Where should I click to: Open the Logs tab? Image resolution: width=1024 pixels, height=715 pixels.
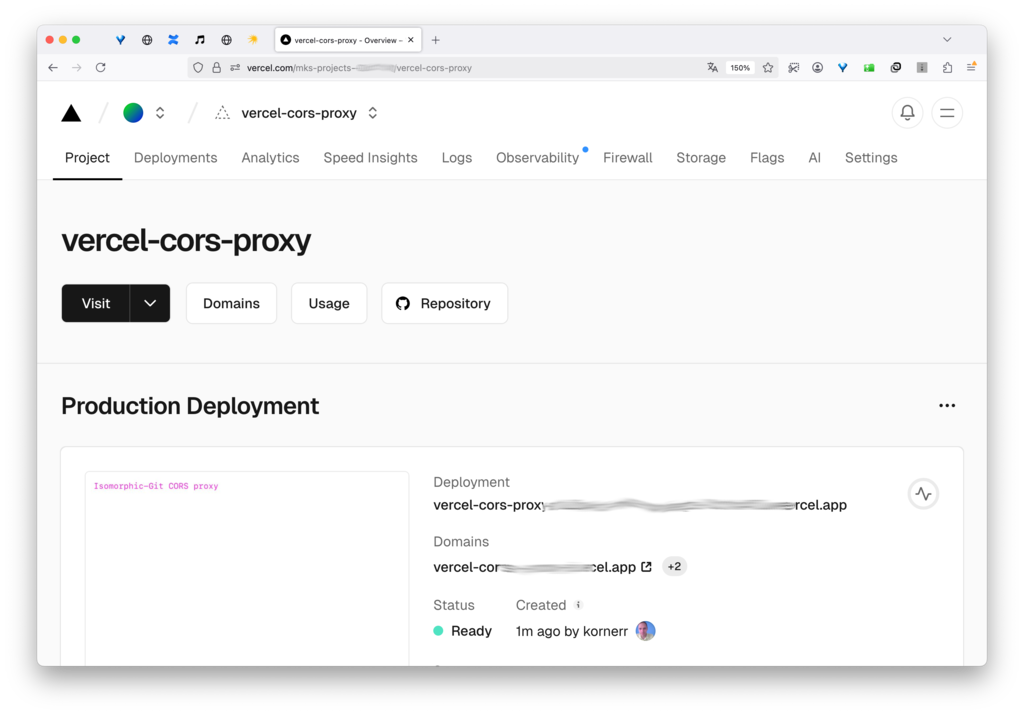click(x=456, y=158)
